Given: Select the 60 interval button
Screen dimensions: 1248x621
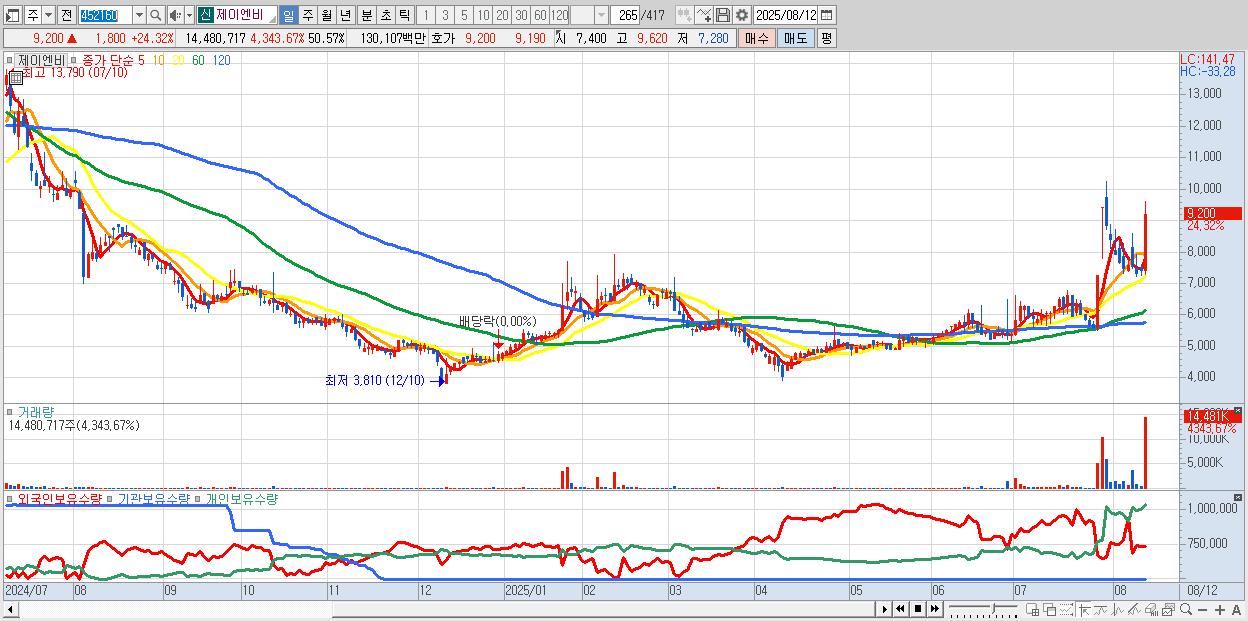Looking at the screenshot, I should point(540,15).
